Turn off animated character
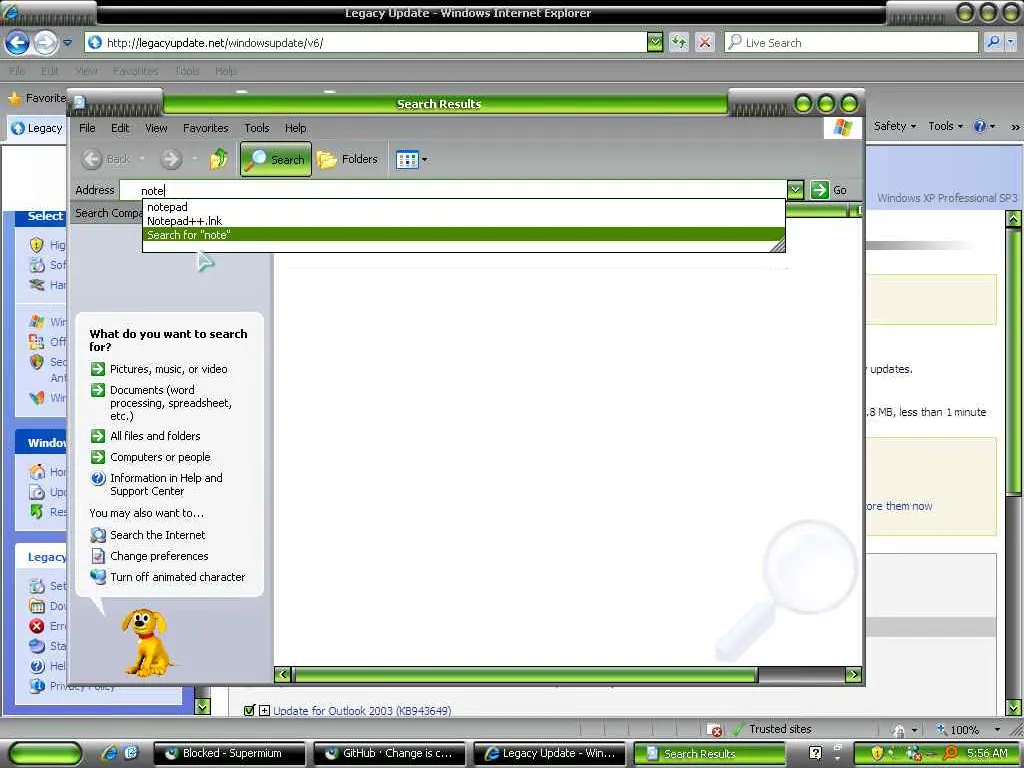The height and width of the screenshot is (768, 1024). tap(178, 577)
